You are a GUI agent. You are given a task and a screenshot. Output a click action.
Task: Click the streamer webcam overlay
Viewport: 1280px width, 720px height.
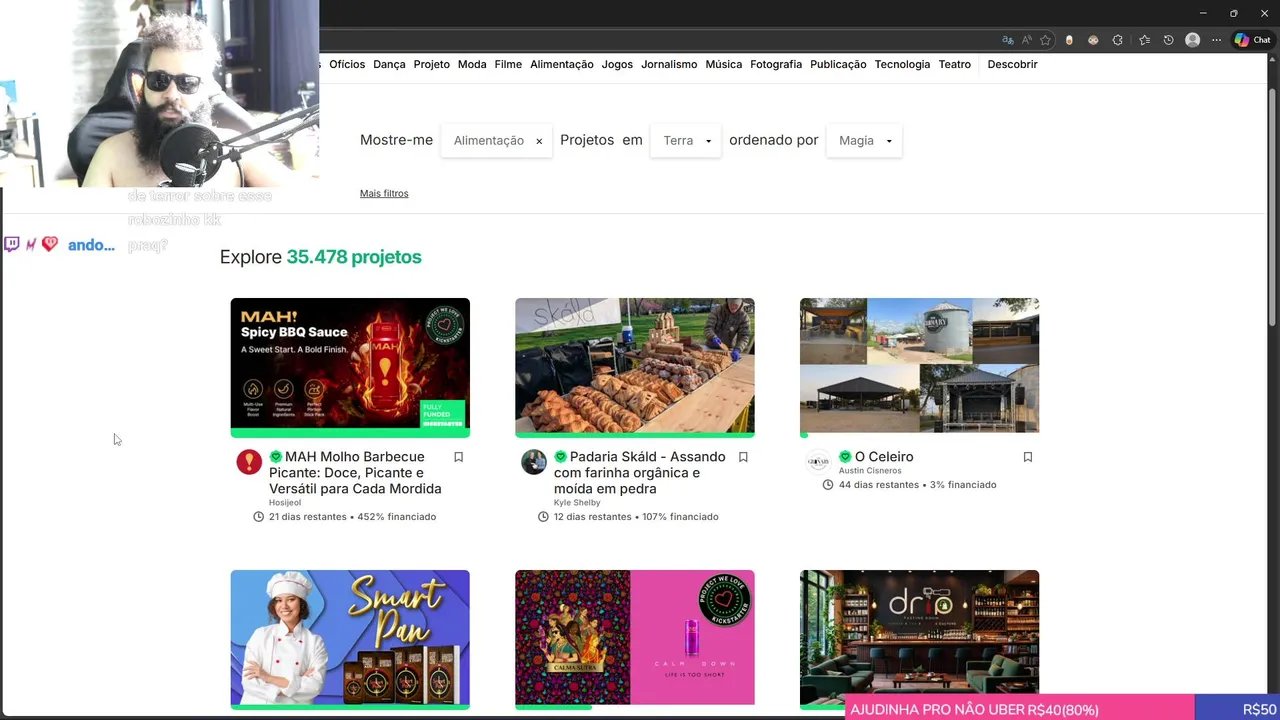tap(160, 93)
